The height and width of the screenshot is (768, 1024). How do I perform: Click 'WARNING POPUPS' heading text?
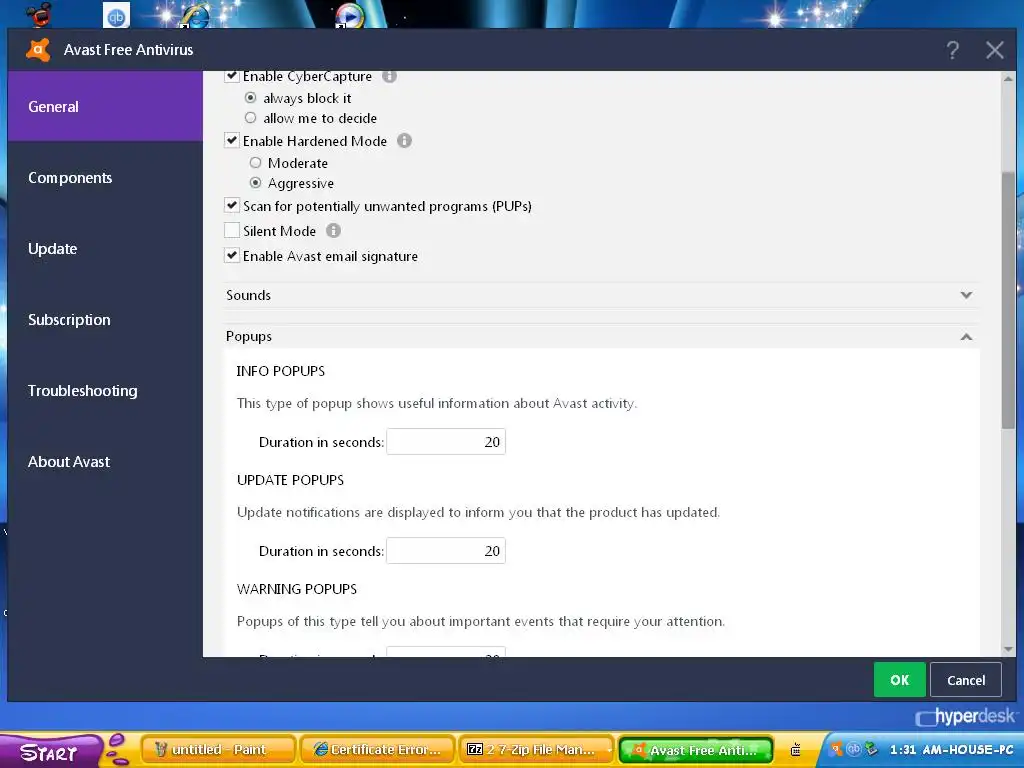tap(297, 589)
